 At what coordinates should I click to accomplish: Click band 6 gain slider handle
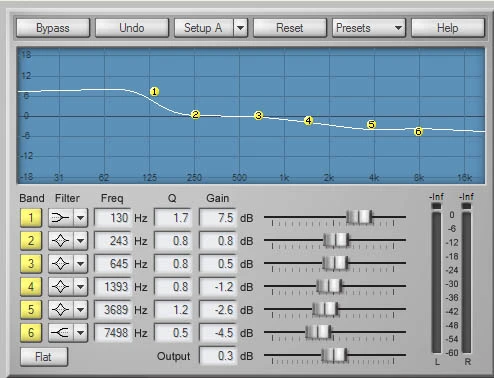point(318,332)
